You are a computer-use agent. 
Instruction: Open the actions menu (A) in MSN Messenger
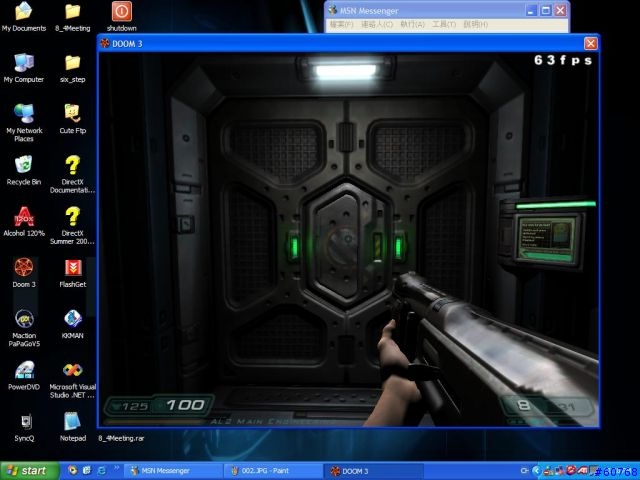pos(412,24)
